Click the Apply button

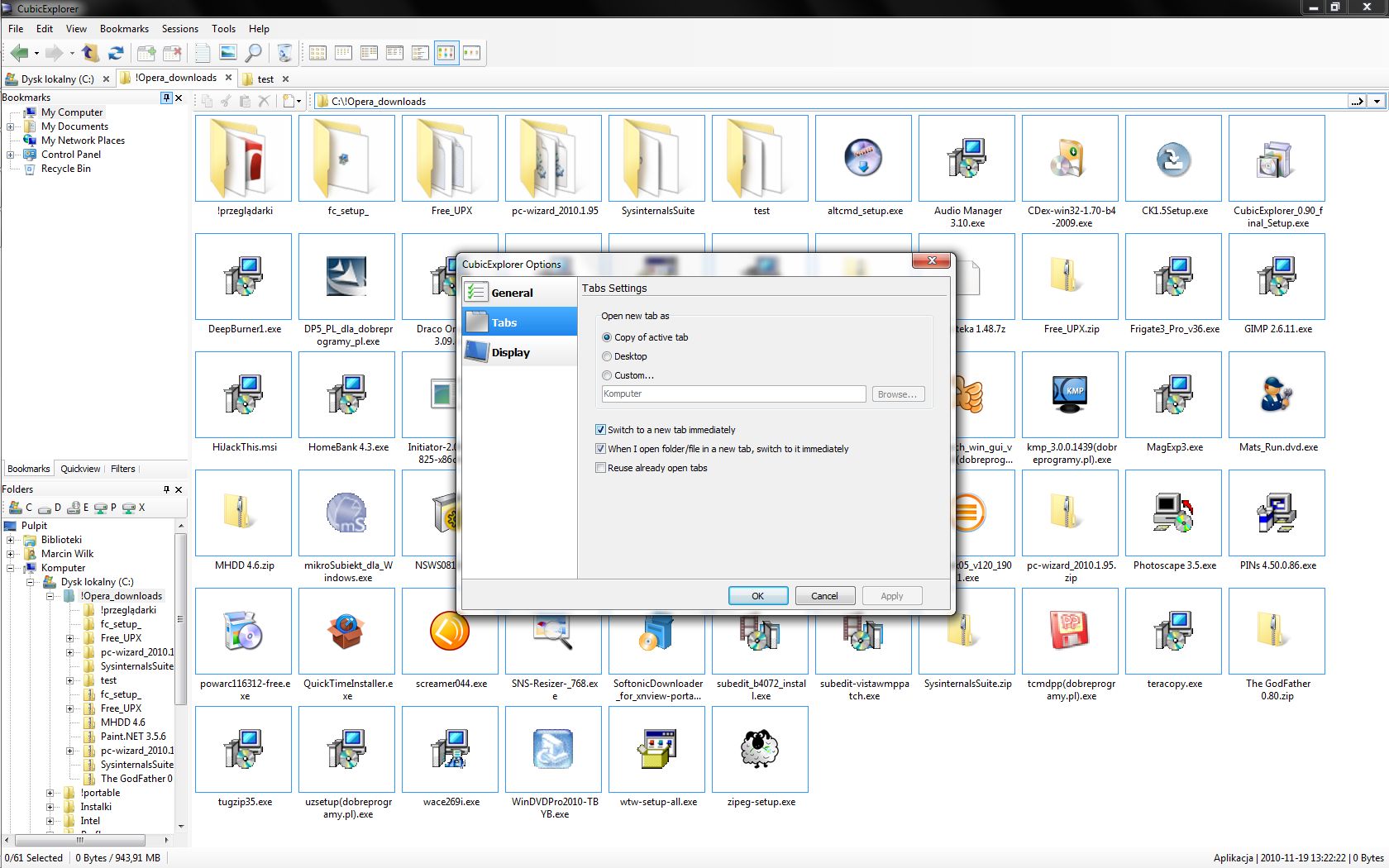pyautogui.click(x=892, y=596)
